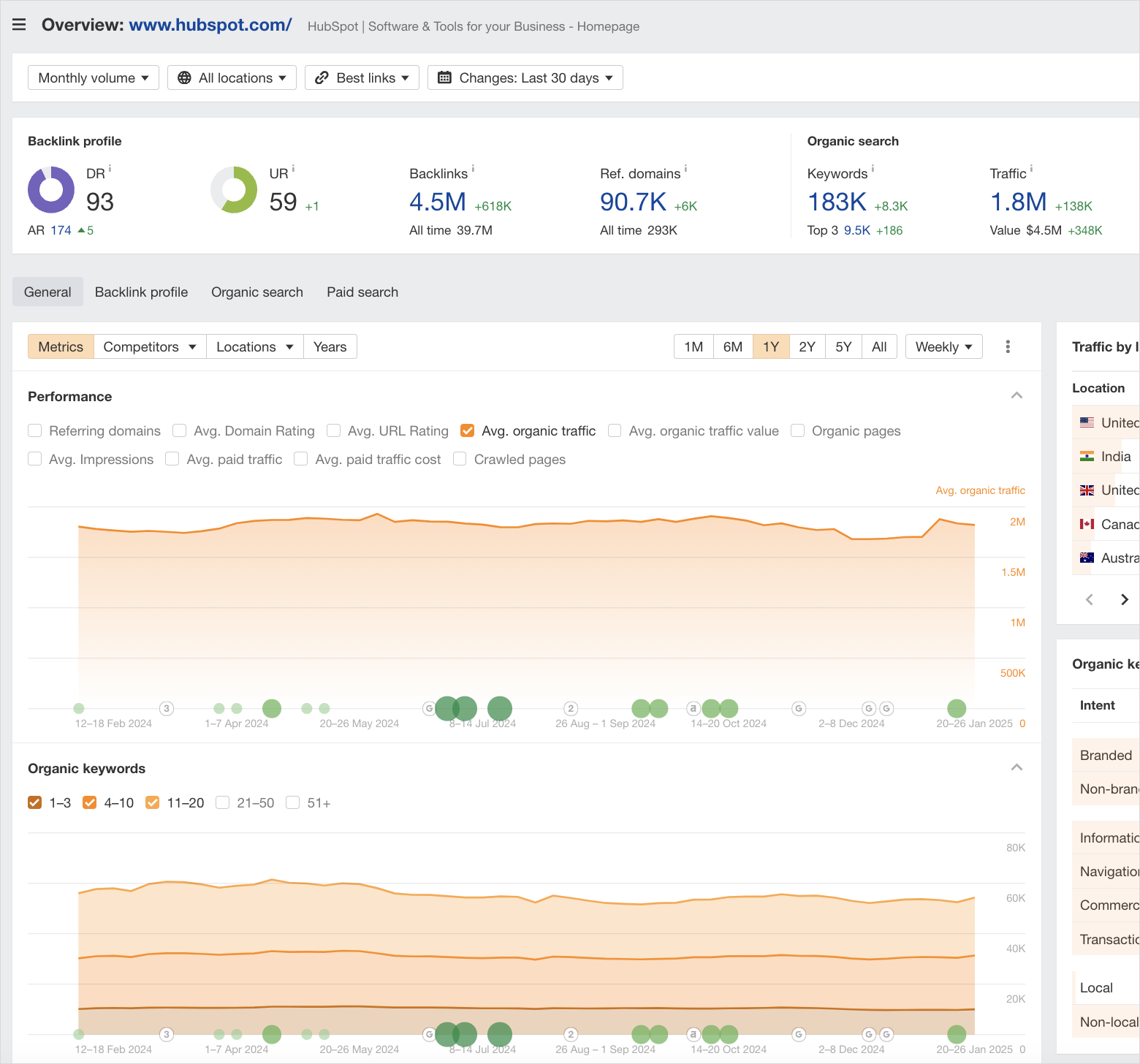Image resolution: width=1140 pixels, height=1064 pixels.
Task: Click the 'a' update marker in Performance chart
Action: tap(693, 708)
